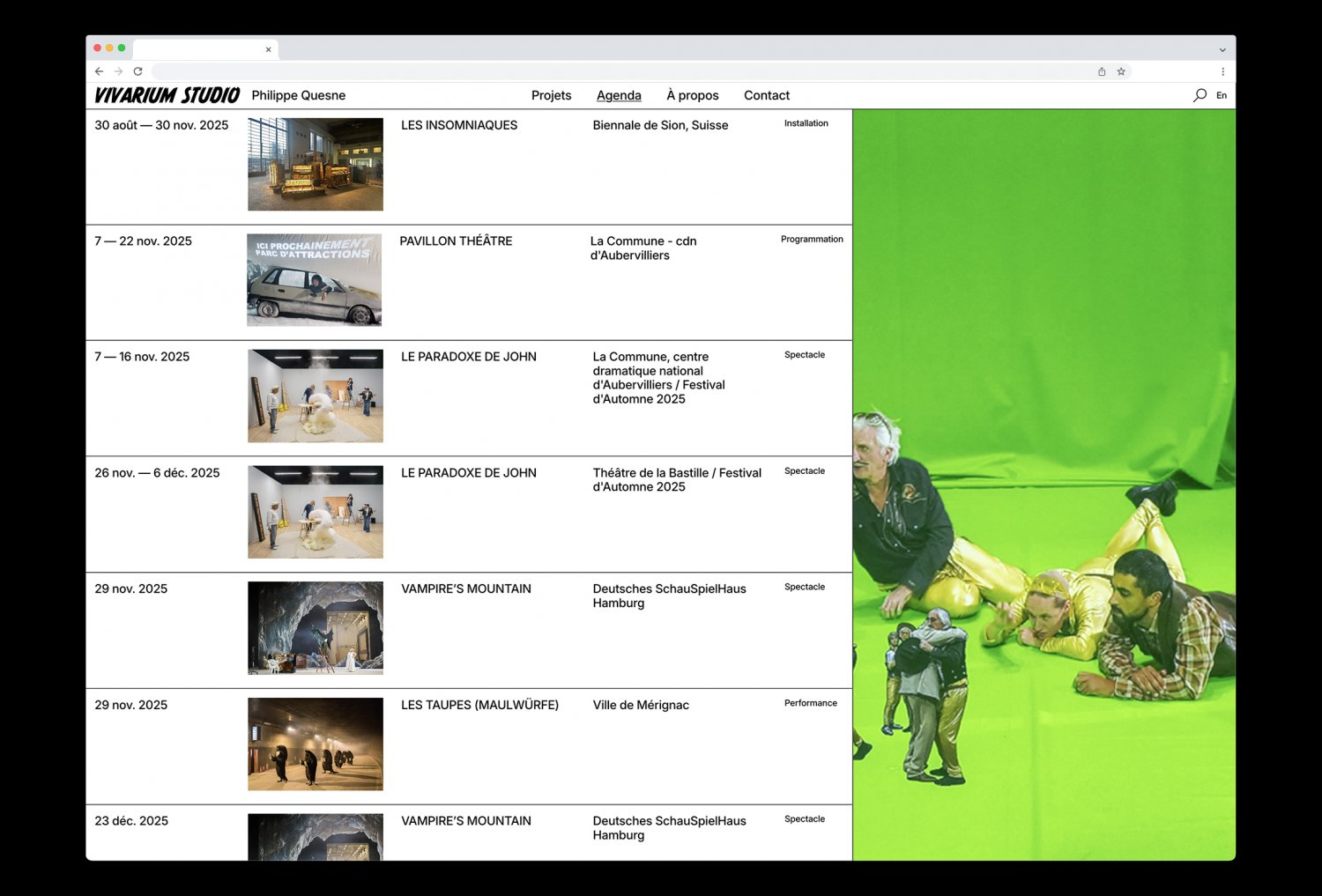Click the browser forward arrow

[118, 71]
